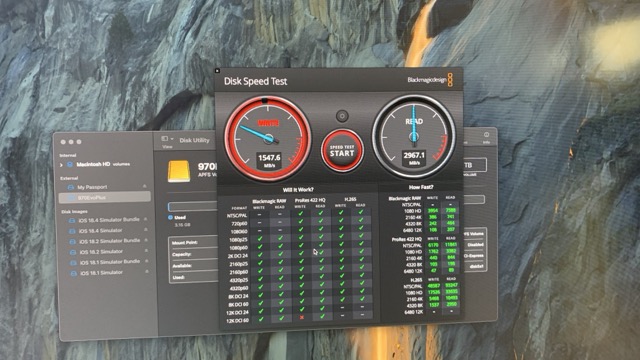
Task: Open the settings gear above START
Action: pos(342,116)
